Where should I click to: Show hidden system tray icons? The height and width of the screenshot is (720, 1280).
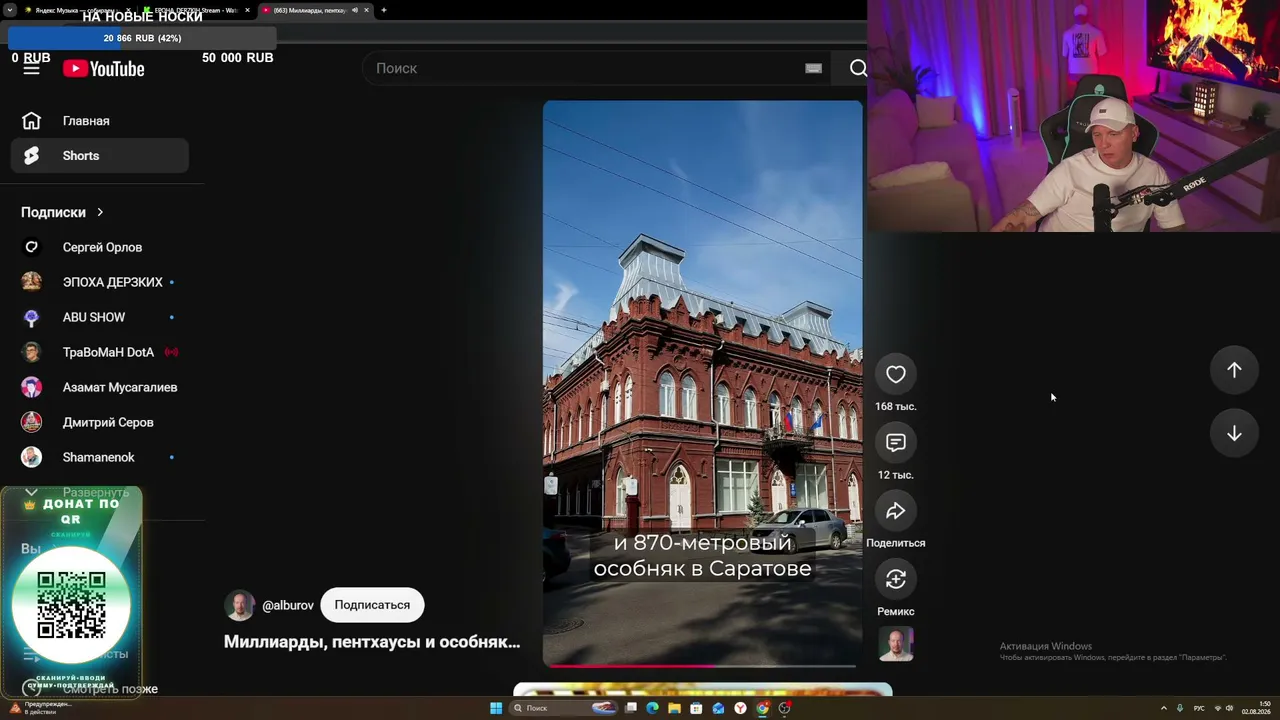coord(1164,708)
